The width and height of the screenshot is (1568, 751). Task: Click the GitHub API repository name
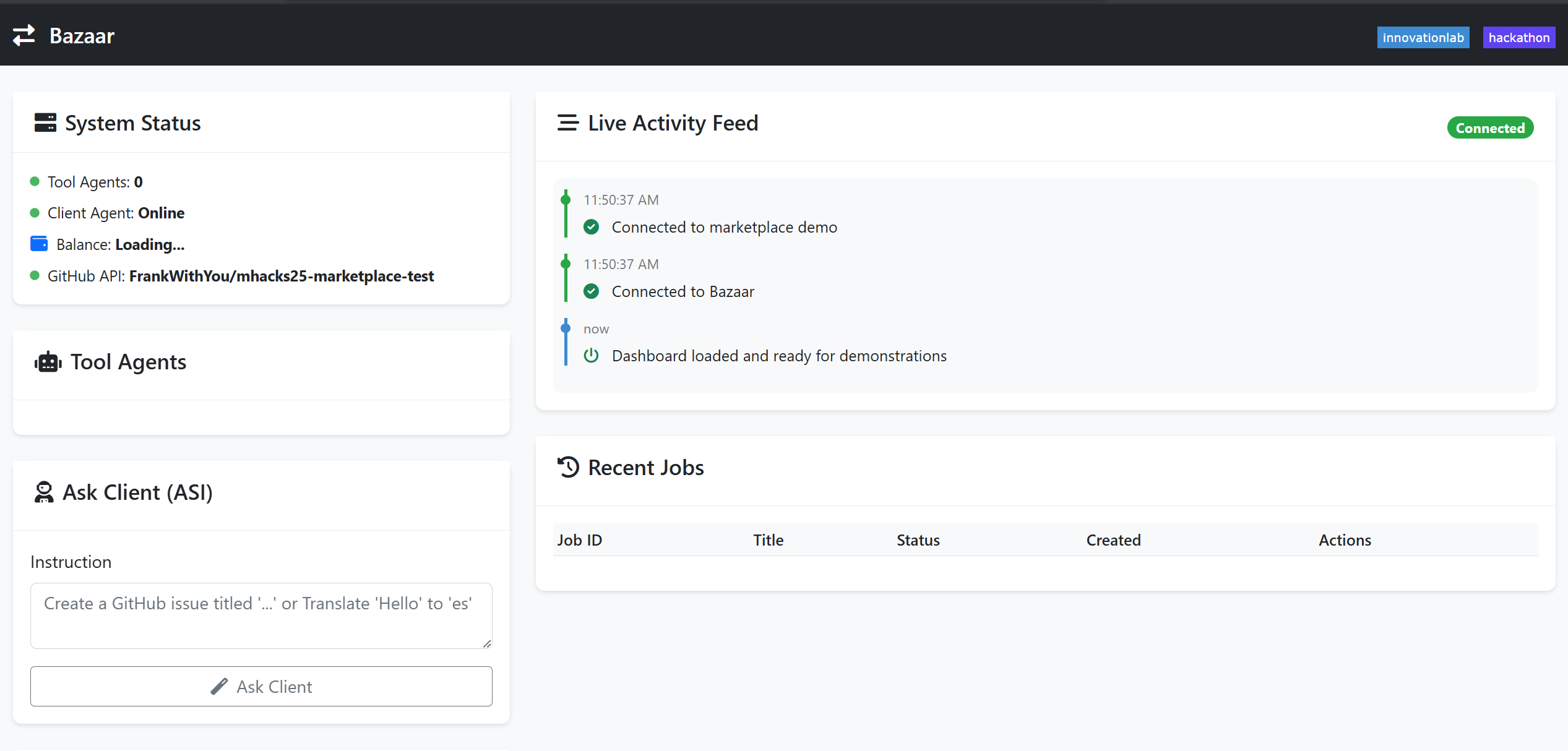(282, 276)
